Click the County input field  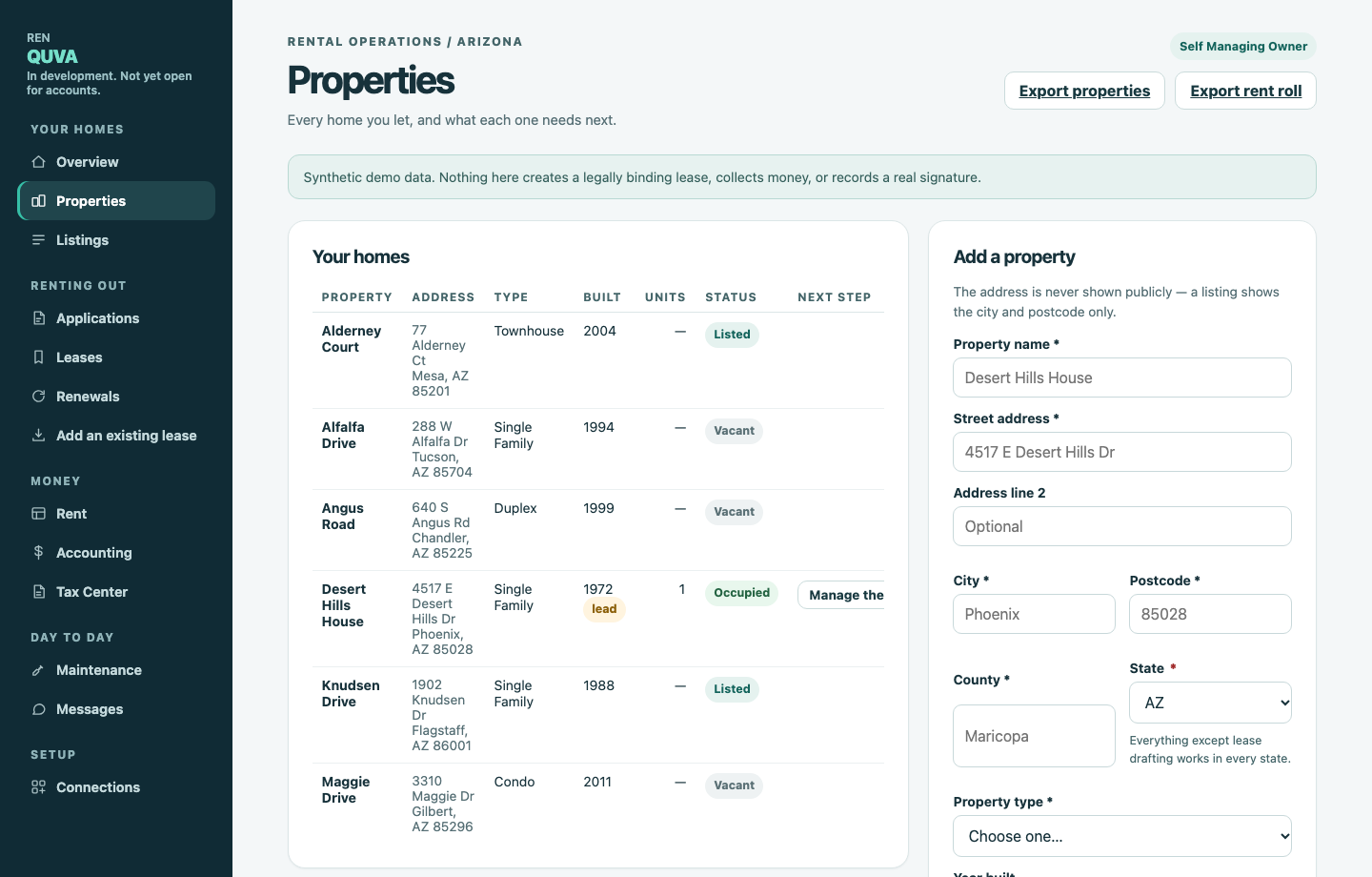[1034, 736]
